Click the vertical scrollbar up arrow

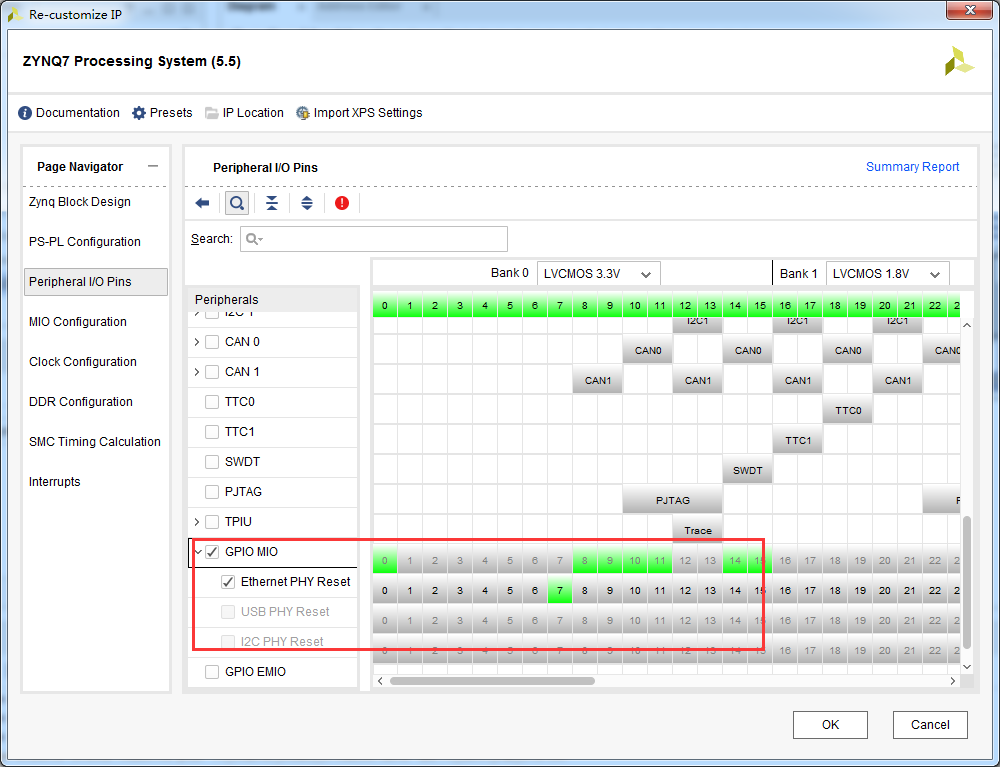pyautogui.click(x=967, y=325)
